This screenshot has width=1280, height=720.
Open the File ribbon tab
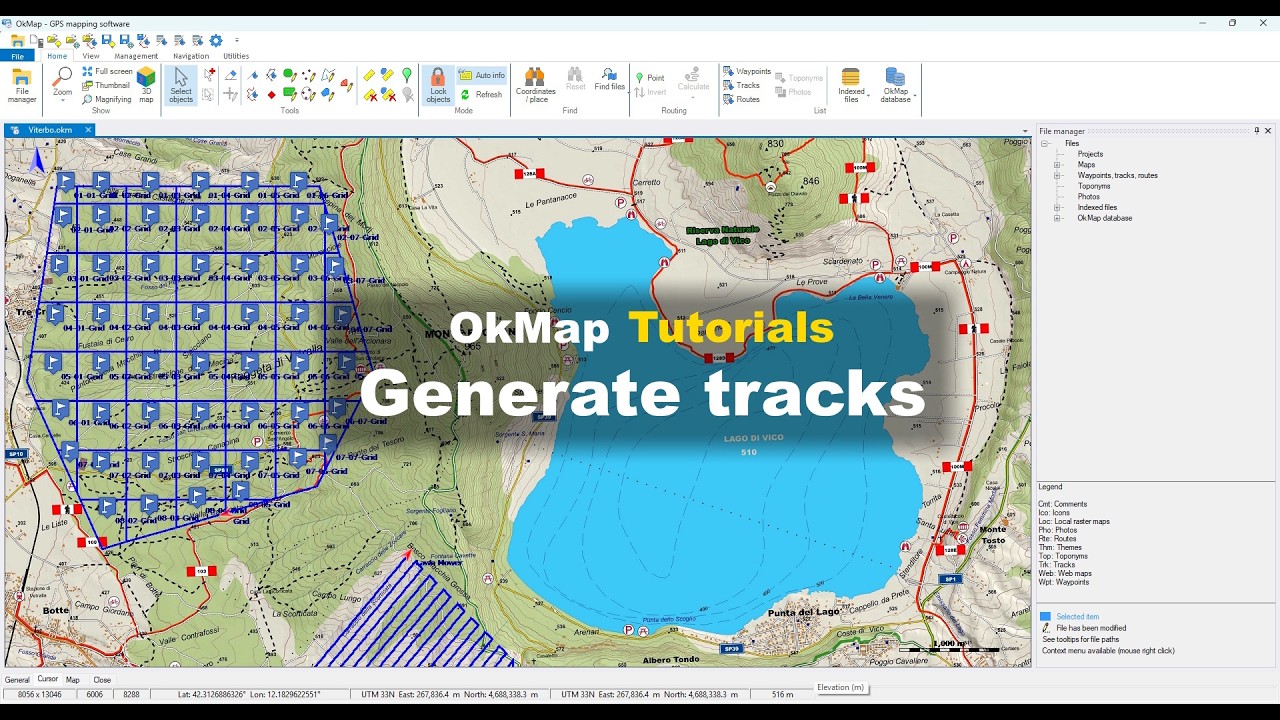point(18,56)
